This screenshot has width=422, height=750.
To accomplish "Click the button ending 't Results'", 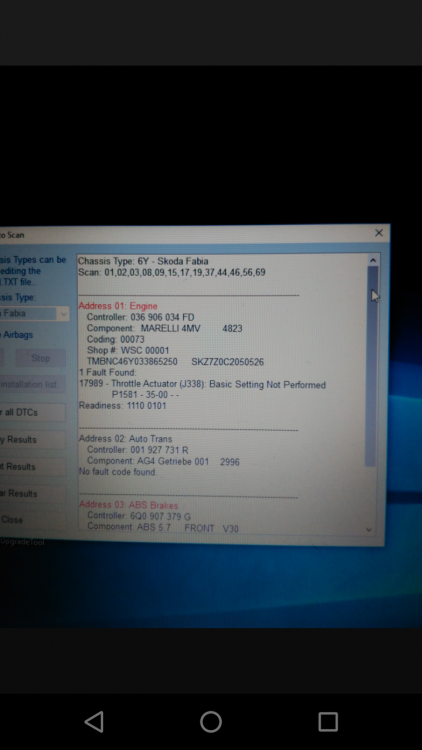I will pyautogui.click(x=33, y=466).
